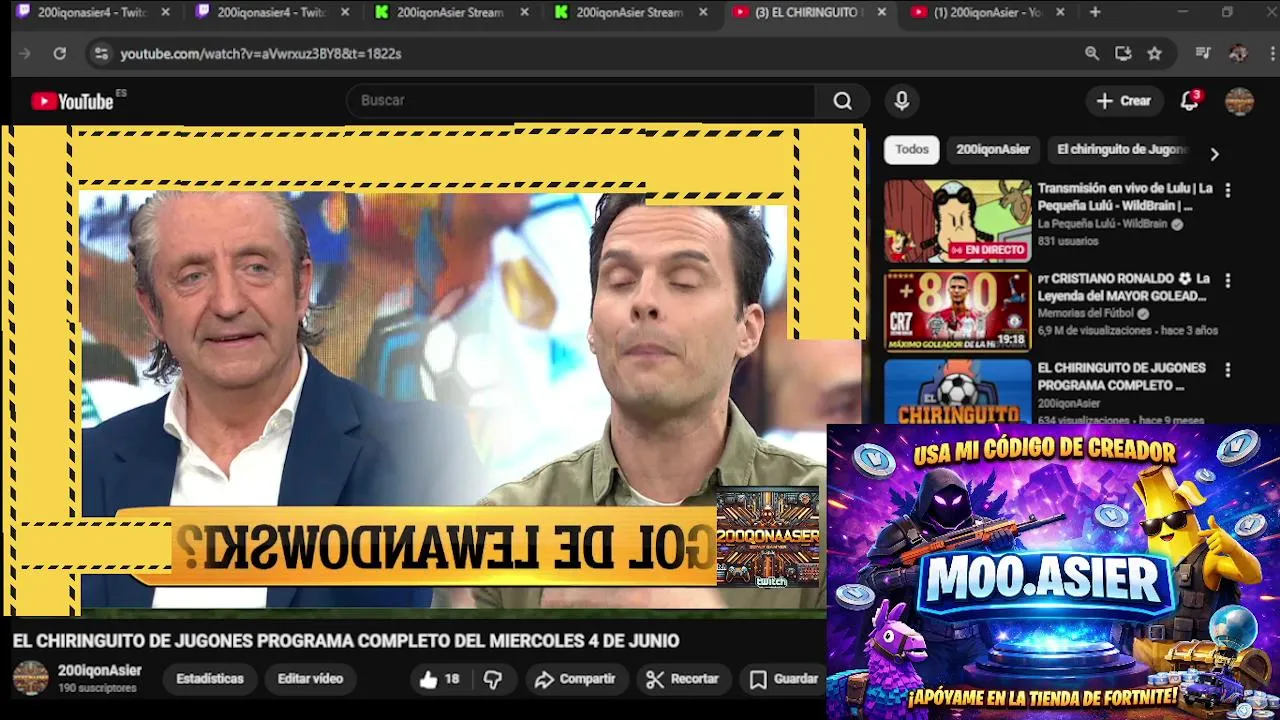Open a new tab with plus button
The image size is (1280, 720).
[x=1095, y=12]
